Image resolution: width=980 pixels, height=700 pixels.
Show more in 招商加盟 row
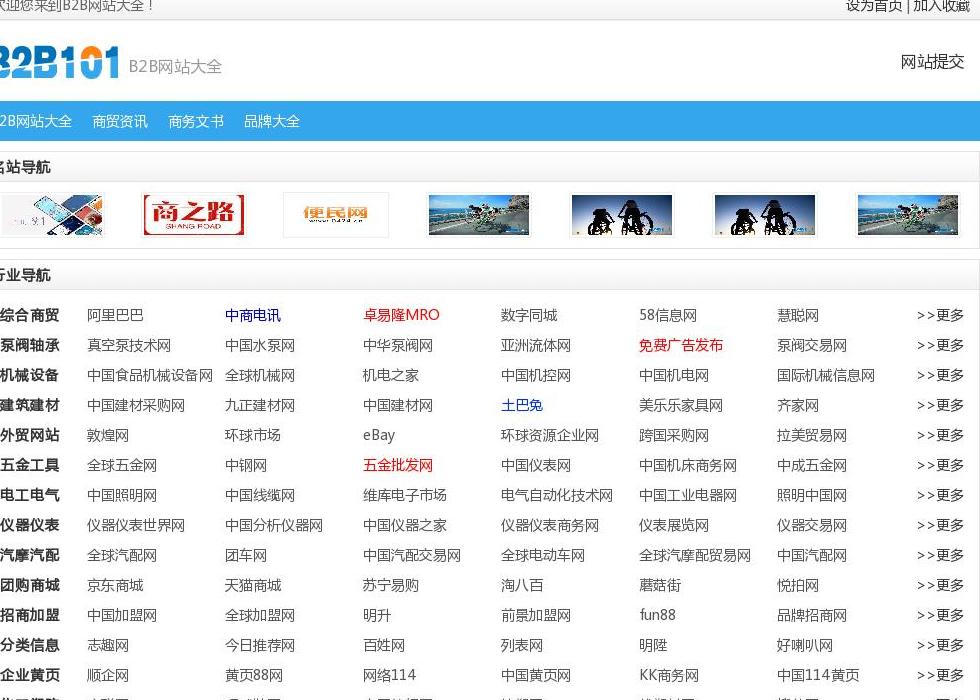[x=940, y=615]
